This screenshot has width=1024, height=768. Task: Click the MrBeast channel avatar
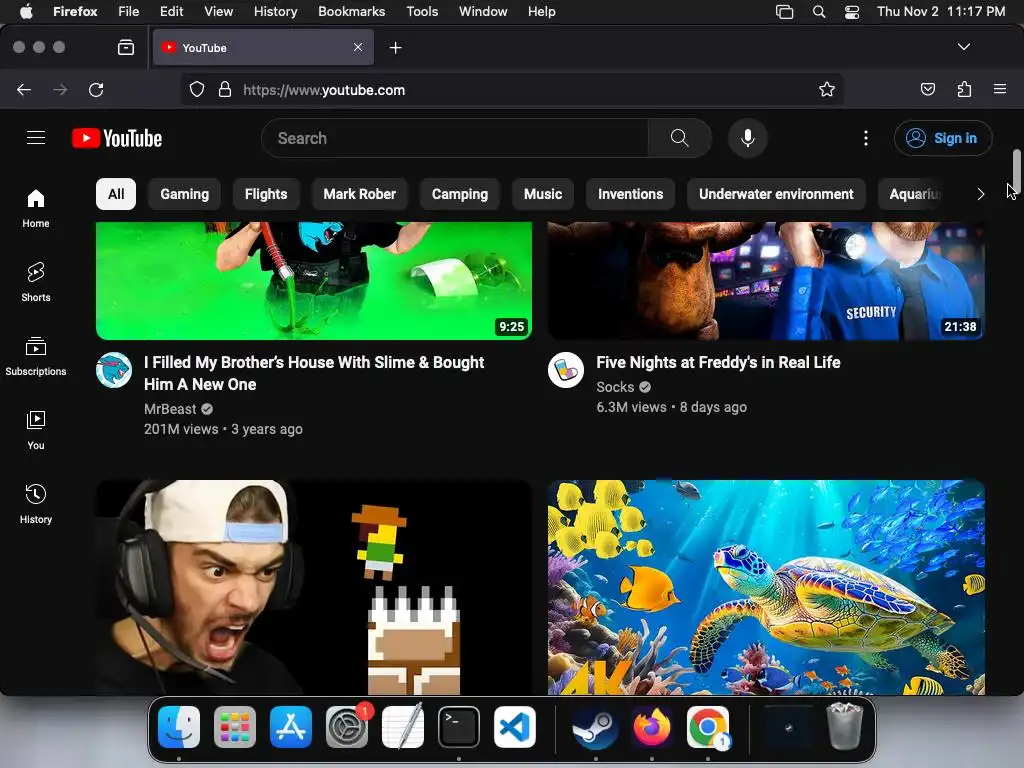pos(114,370)
